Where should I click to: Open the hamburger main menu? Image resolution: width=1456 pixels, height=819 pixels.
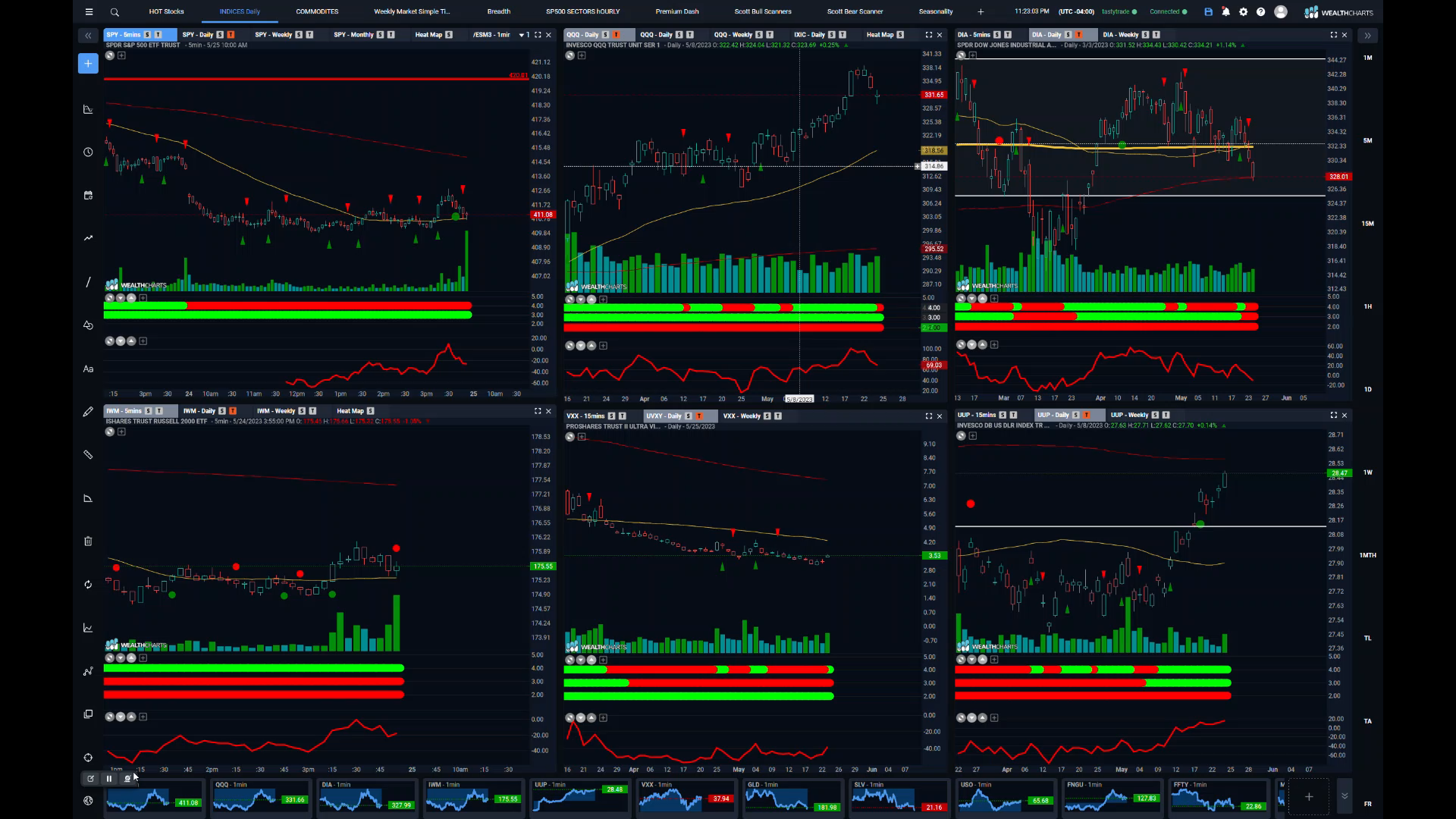click(89, 12)
